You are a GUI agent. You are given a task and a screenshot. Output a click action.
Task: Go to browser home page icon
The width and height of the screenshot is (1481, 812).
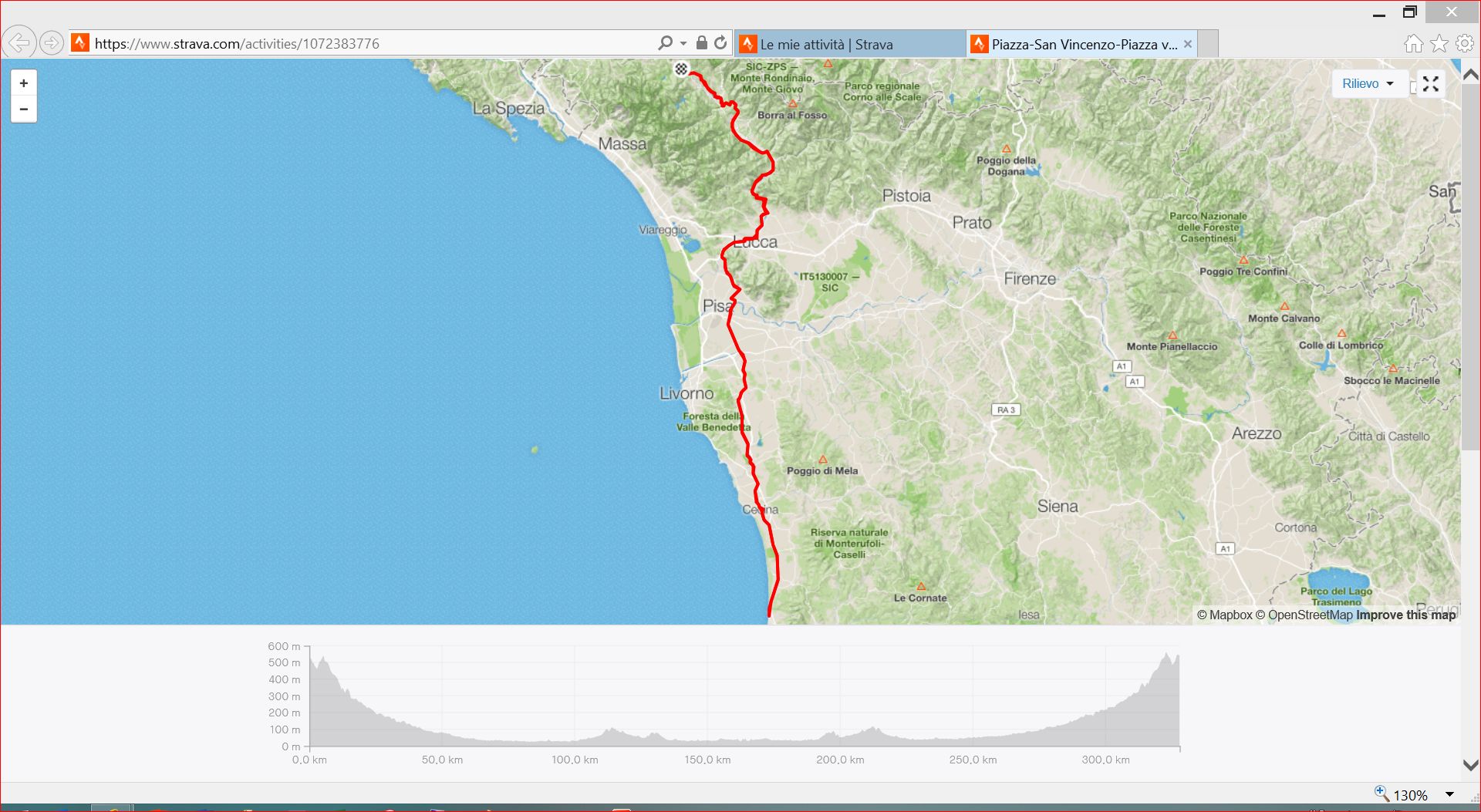click(x=1413, y=43)
